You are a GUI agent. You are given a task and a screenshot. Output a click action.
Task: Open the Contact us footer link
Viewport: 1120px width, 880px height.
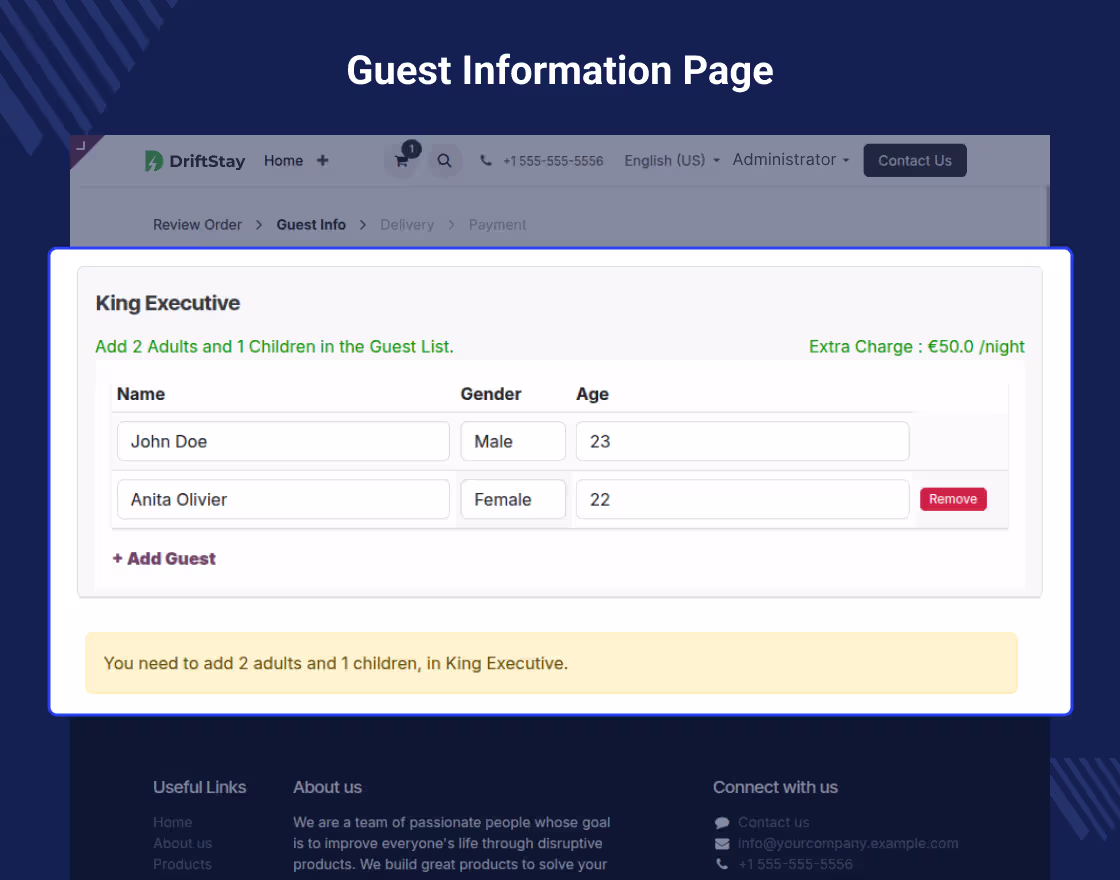point(774,823)
